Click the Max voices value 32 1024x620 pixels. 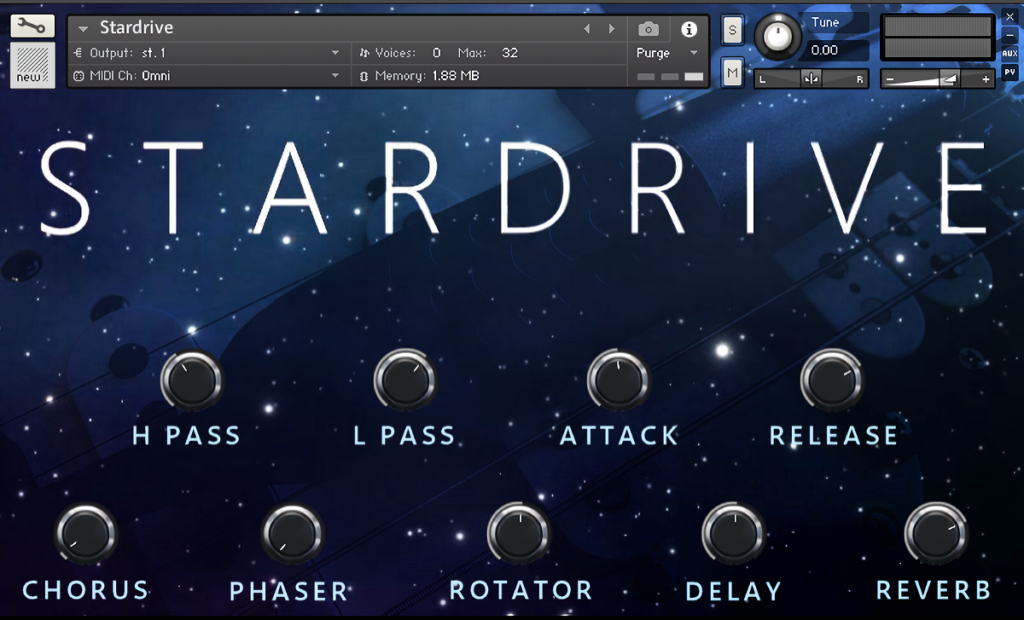click(x=510, y=53)
